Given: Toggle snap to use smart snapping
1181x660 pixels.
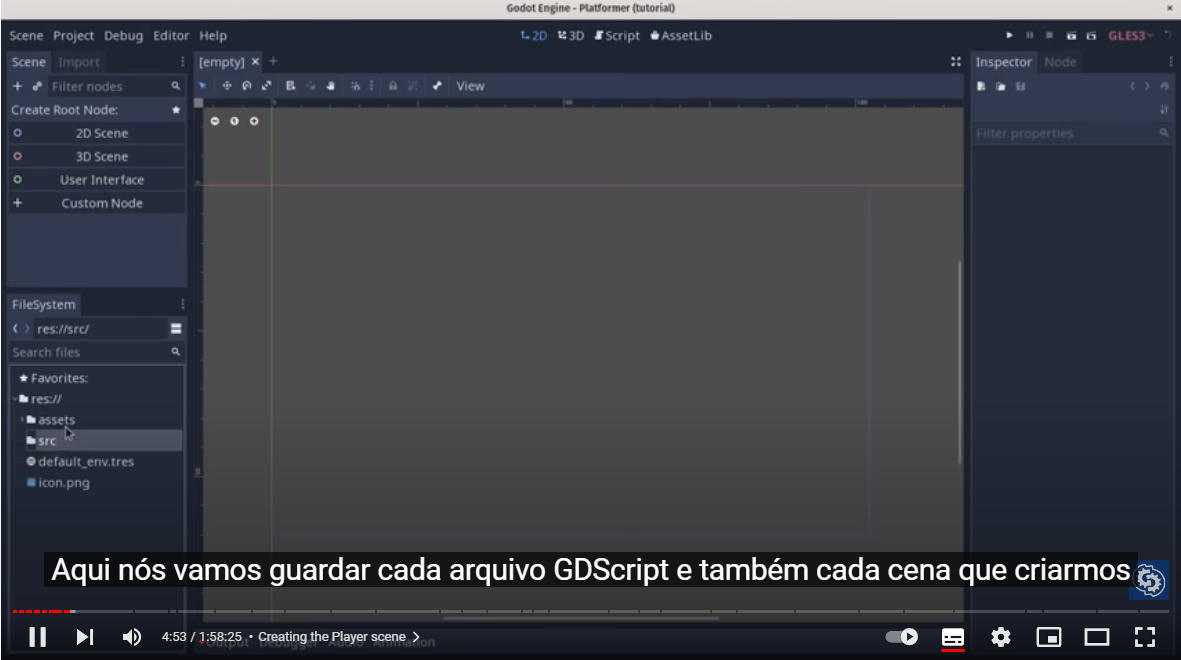Looking at the screenshot, I should click(355, 86).
